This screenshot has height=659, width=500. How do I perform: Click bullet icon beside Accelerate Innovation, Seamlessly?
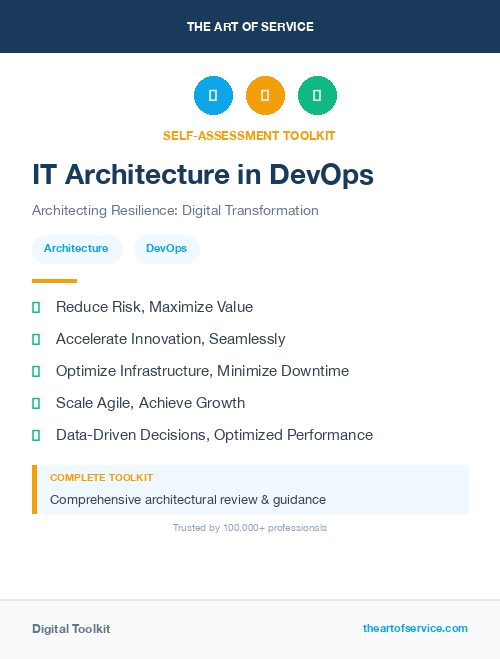click(36, 339)
